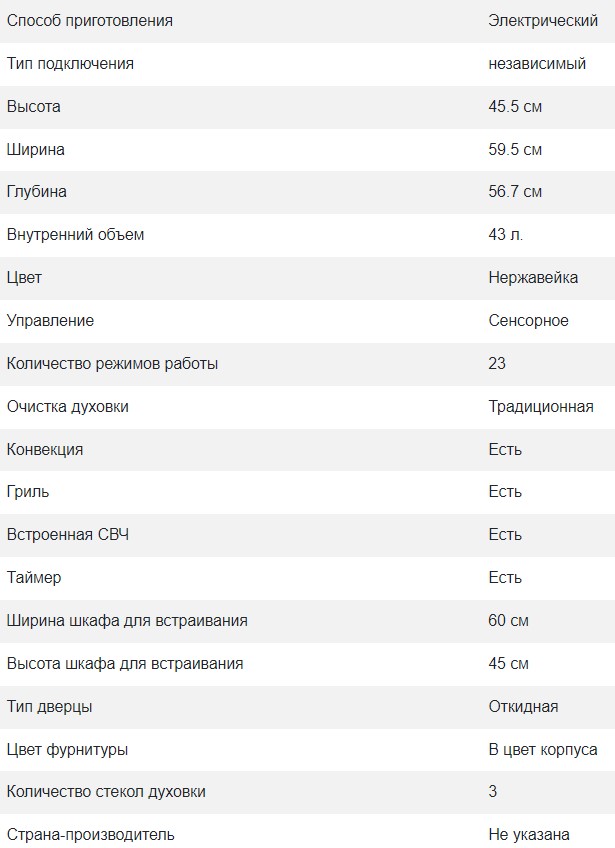The height and width of the screenshot is (848, 615).
Task: Click the "Не указана" country value
Action: 529,835
